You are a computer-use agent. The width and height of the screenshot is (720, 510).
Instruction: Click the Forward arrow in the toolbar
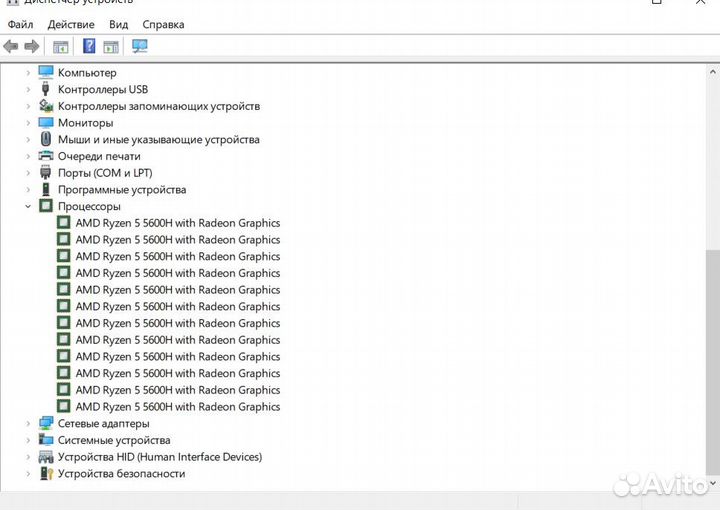tap(32, 46)
